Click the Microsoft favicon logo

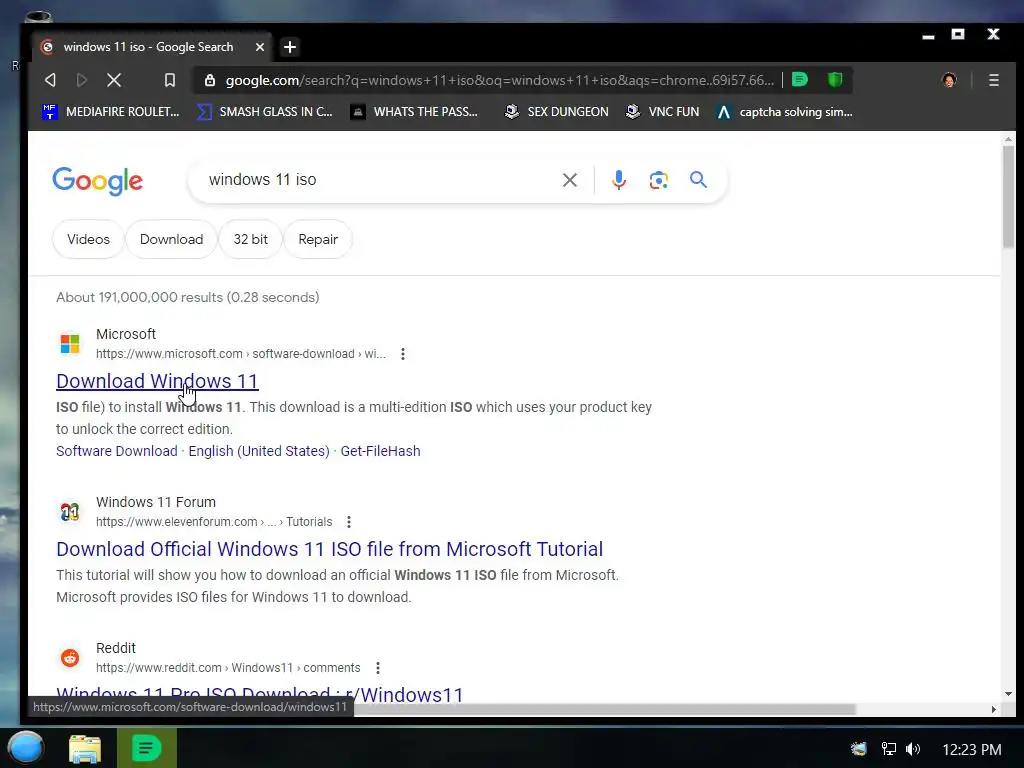pos(70,343)
